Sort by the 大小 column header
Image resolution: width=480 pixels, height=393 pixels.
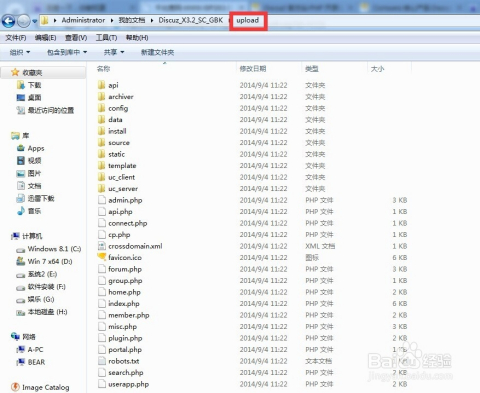click(377, 69)
